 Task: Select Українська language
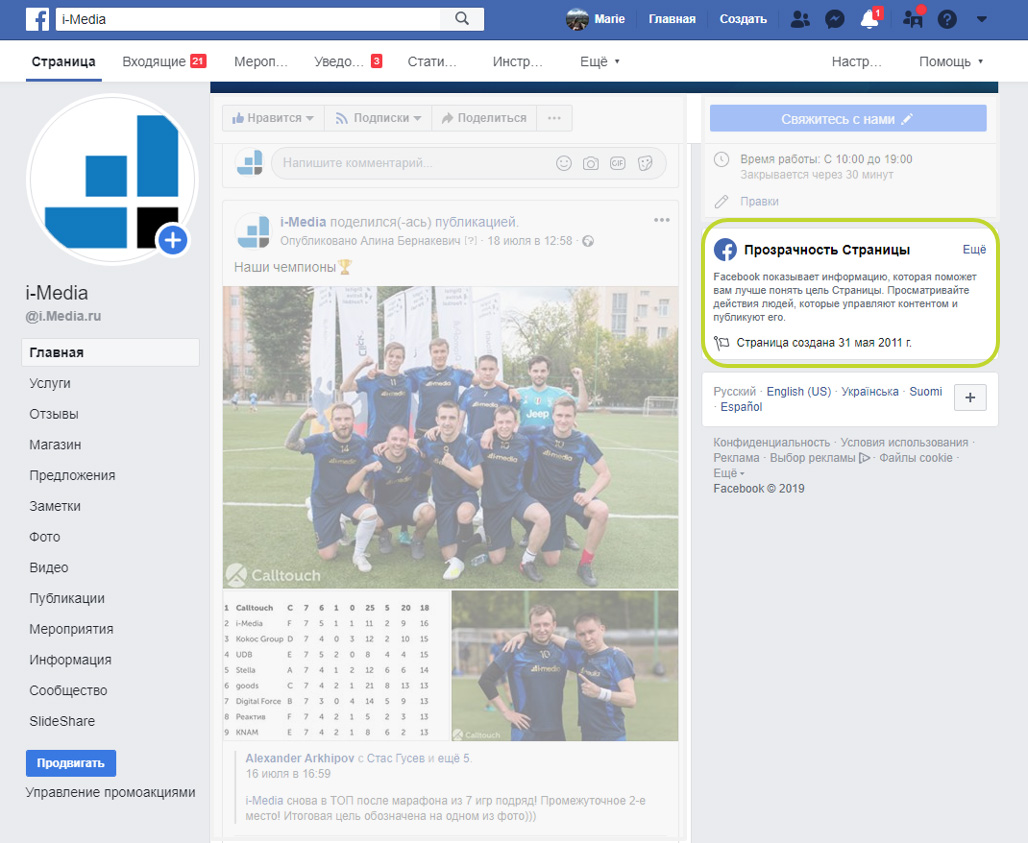(x=870, y=391)
